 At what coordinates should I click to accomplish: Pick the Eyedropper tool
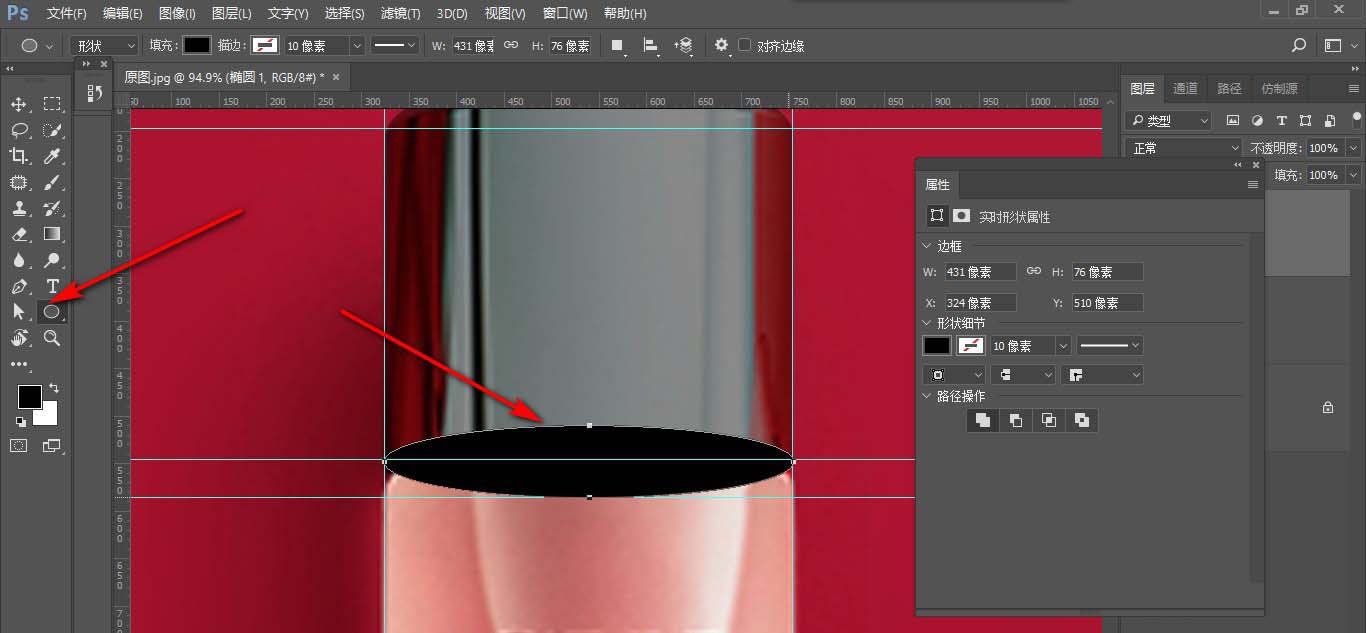[52, 155]
